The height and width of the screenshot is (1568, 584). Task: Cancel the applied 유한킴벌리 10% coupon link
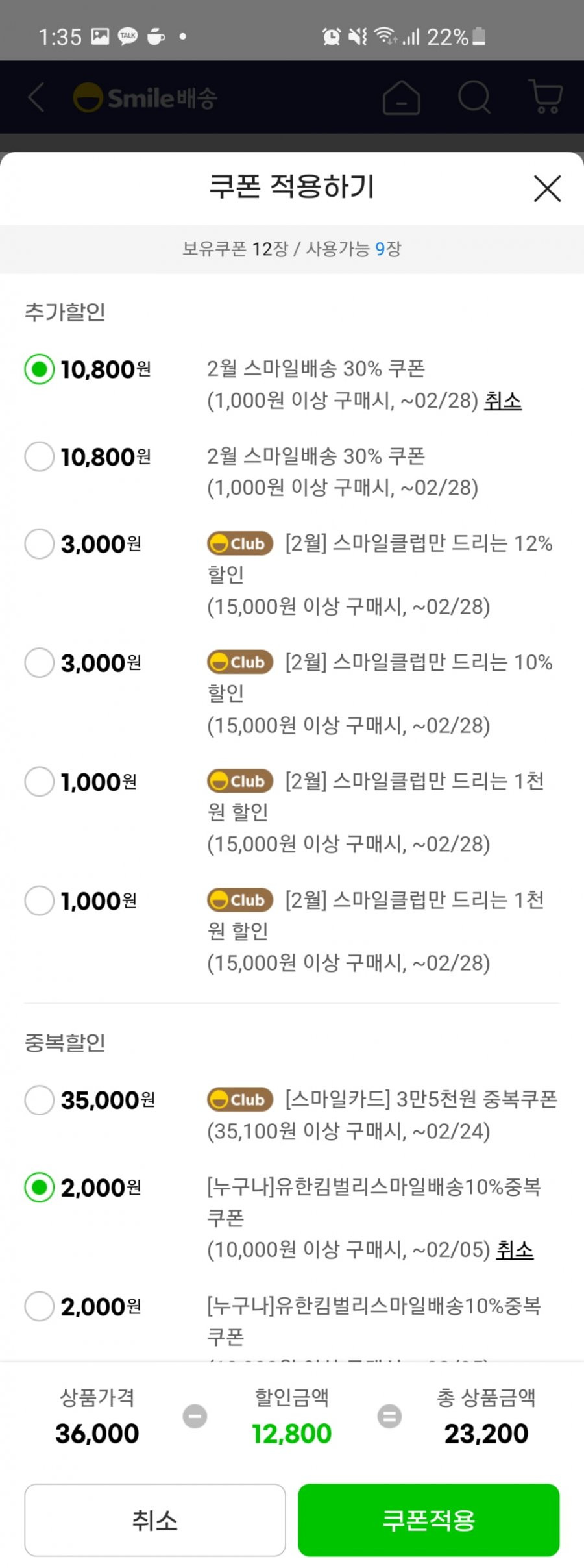click(515, 1249)
